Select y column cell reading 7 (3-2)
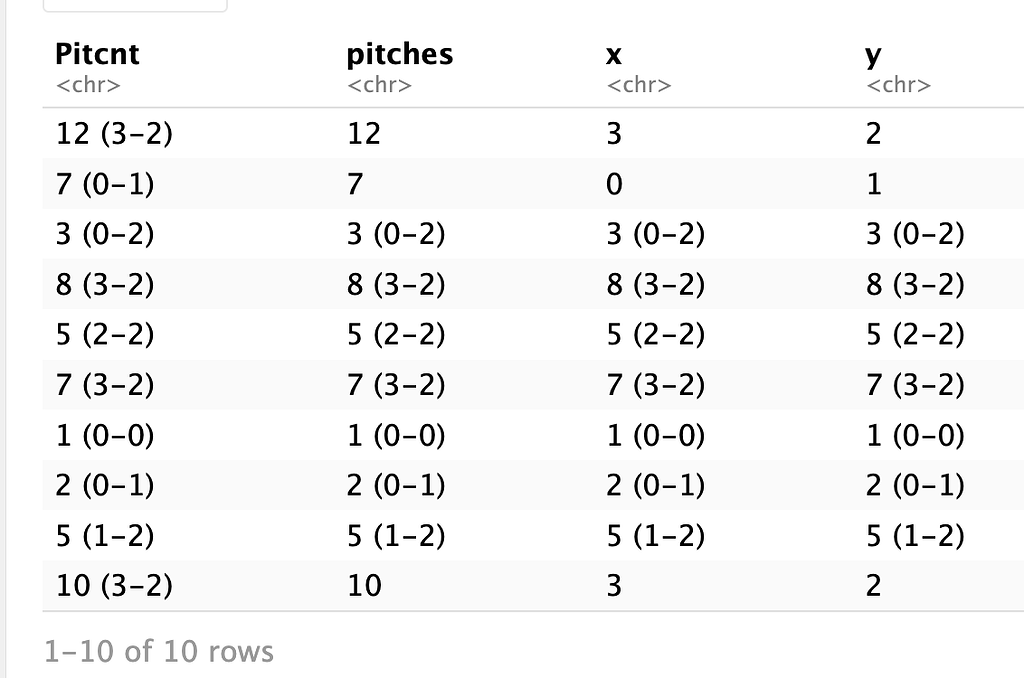 (915, 385)
